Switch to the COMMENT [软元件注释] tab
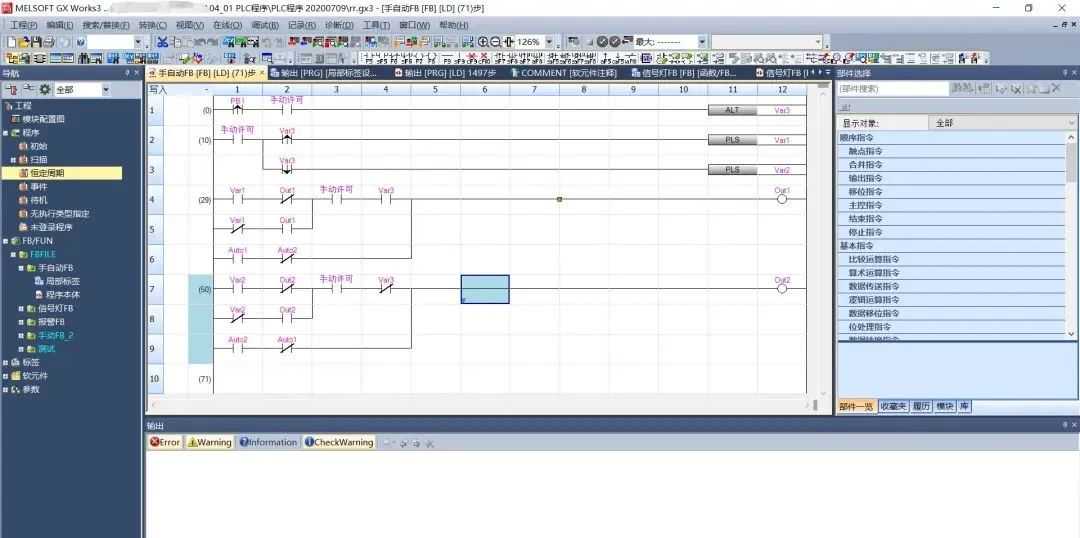 point(564,73)
